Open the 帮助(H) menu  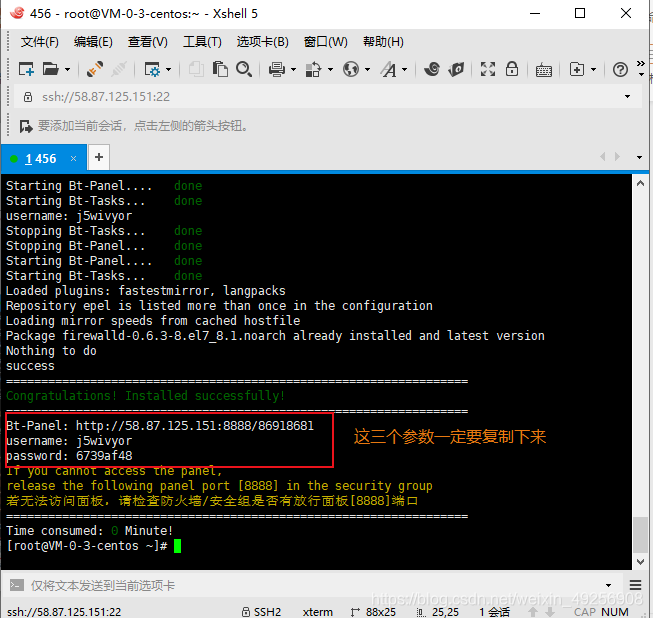coord(383,42)
